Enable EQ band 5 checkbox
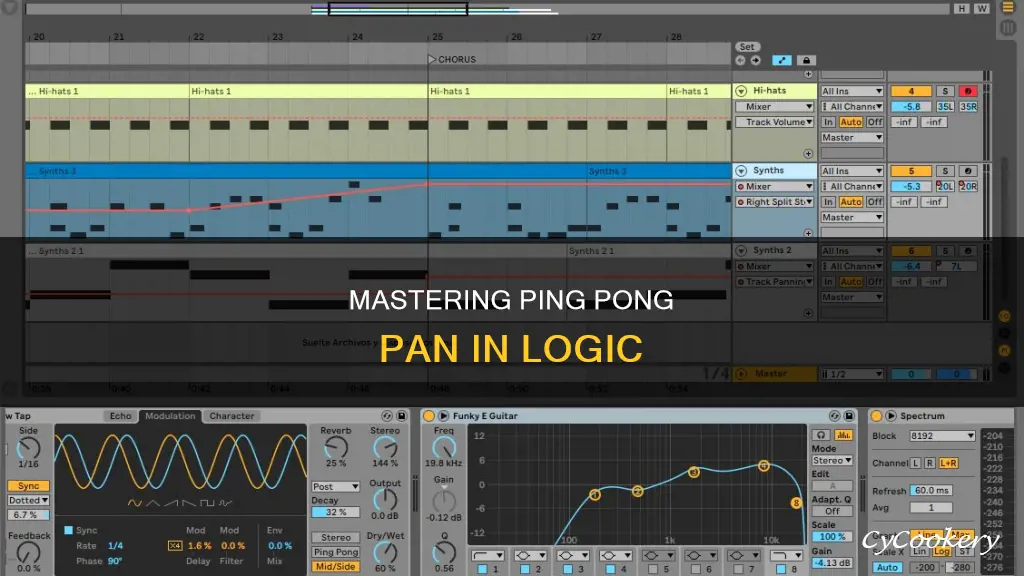The image size is (1024, 576). (x=652, y=569)
